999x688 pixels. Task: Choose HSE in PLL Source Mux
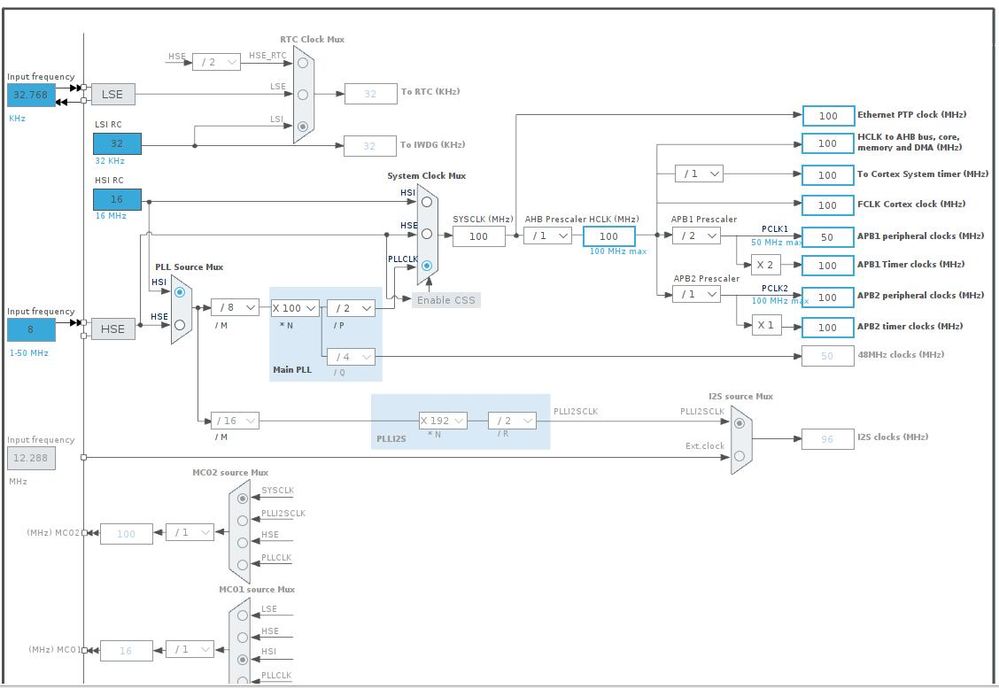click(x=180, y=325)
